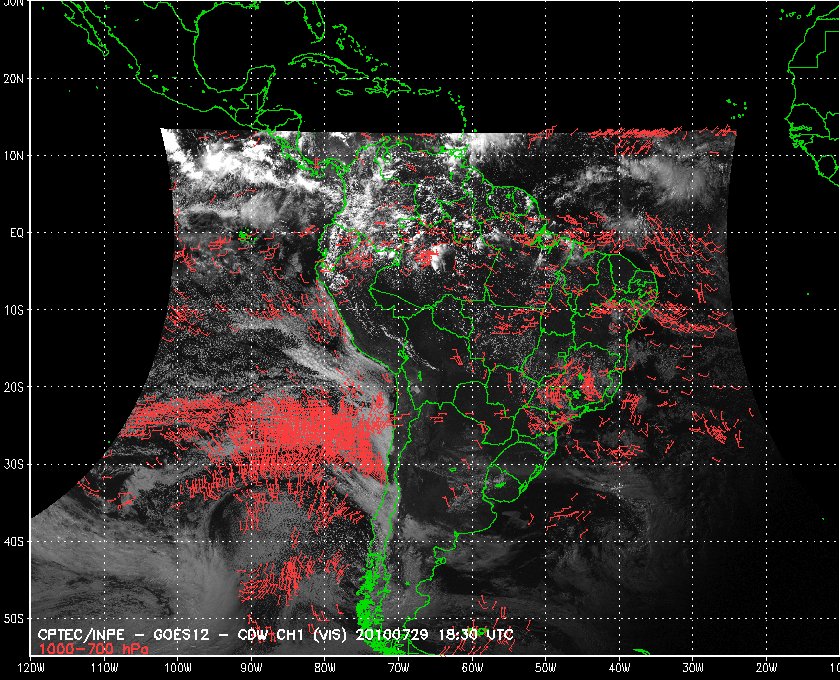This screenshot has width=840, height=680.
Task: Select the 80W longitude label
Action: point(325,668)
